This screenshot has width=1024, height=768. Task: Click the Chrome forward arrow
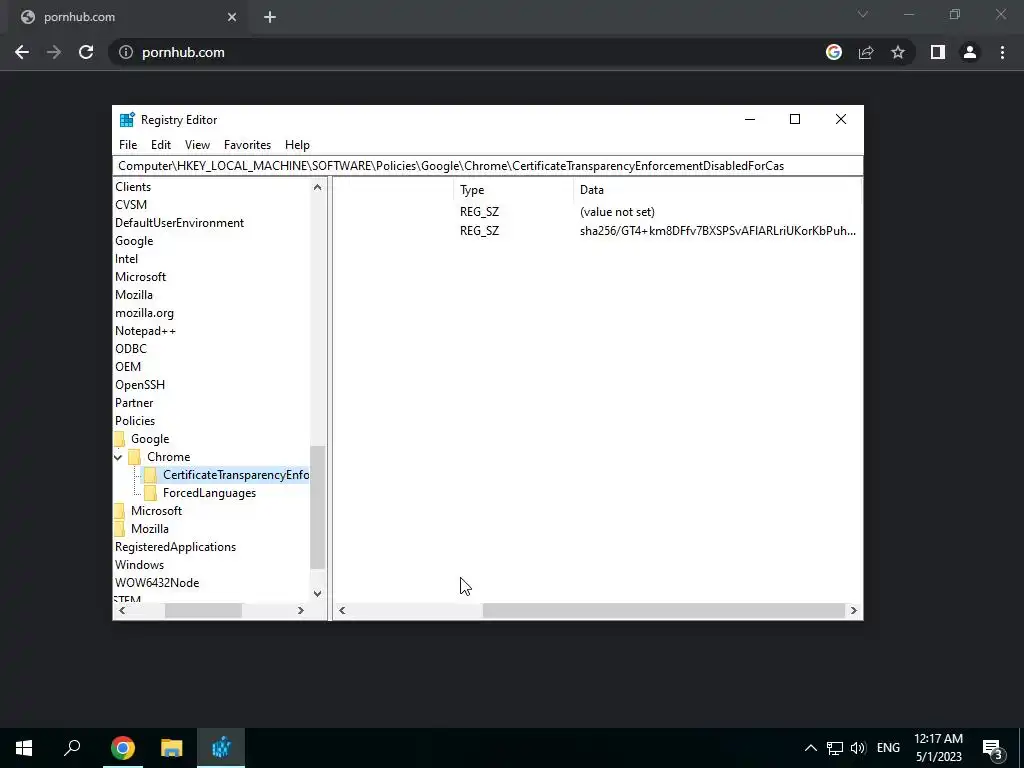click(54, 52)
